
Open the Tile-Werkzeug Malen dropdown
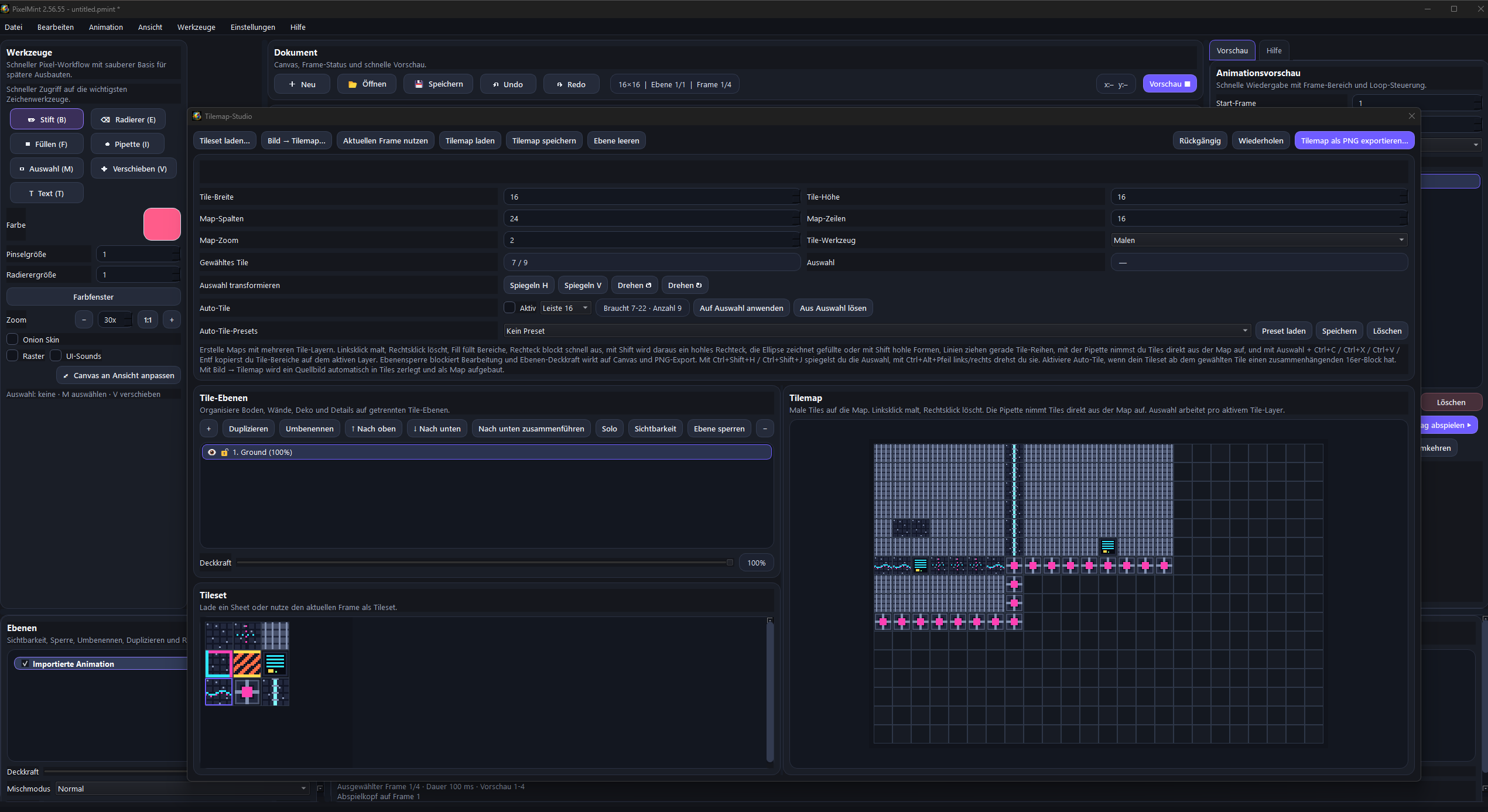[1258, 240]
